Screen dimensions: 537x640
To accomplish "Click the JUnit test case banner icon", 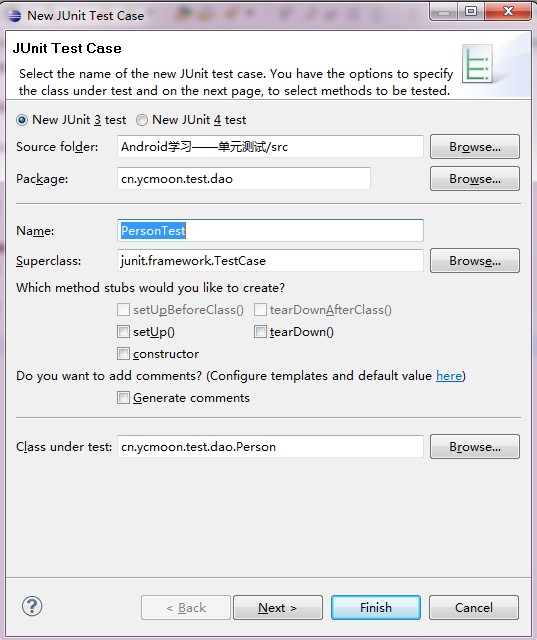I will [477, 64].
